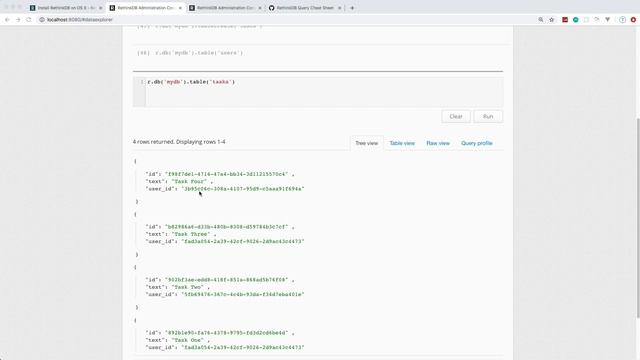Click the text value "Task One"
The image size is (640, 360).
[188, 340]
